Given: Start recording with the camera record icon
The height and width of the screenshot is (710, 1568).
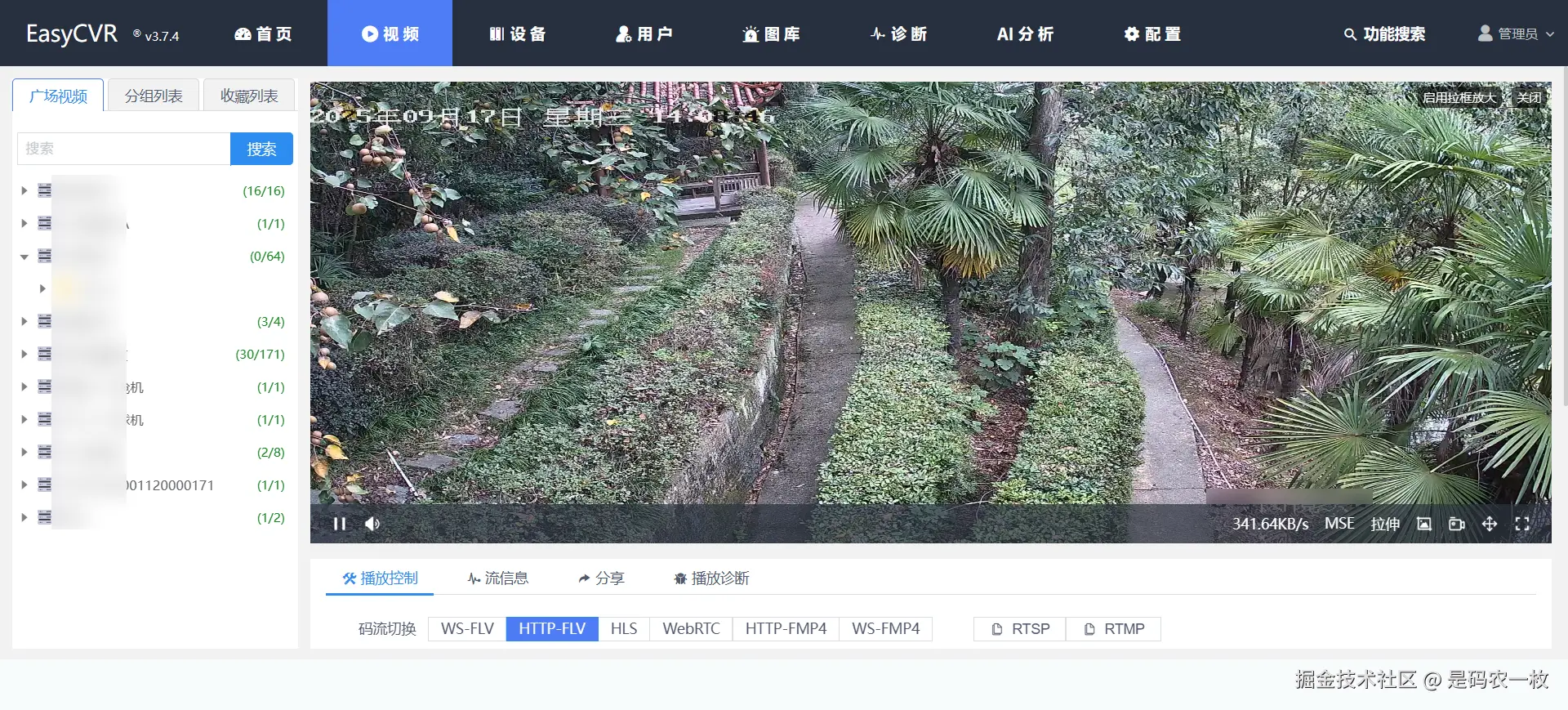Looking at the screenshot, I should click(1457, 524).
